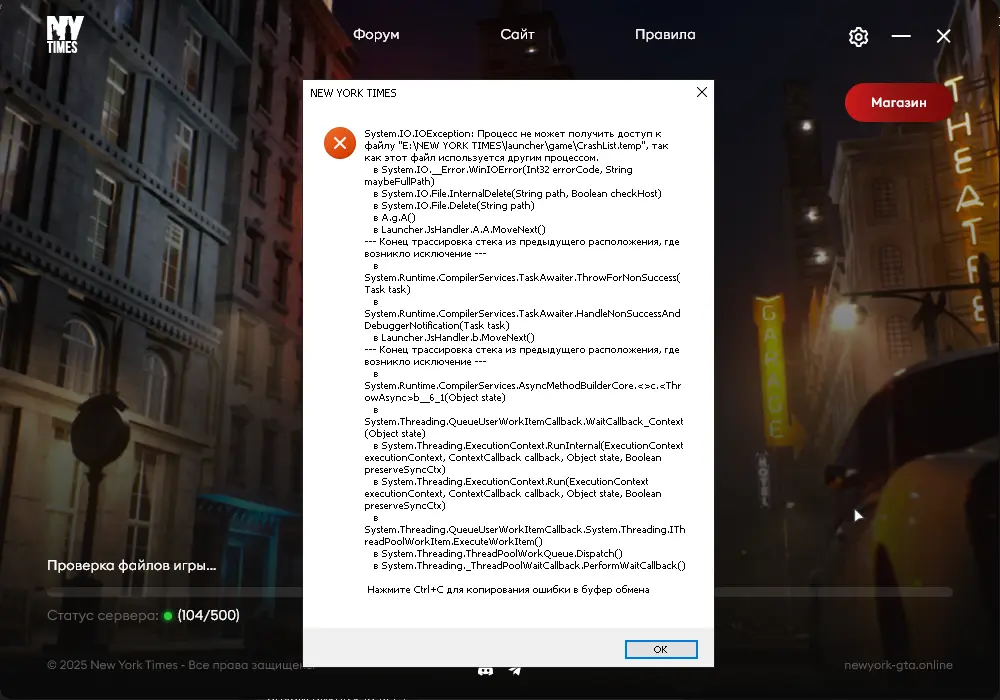Click the green server status indicator
1000x700 pixels.
point(168,616)
